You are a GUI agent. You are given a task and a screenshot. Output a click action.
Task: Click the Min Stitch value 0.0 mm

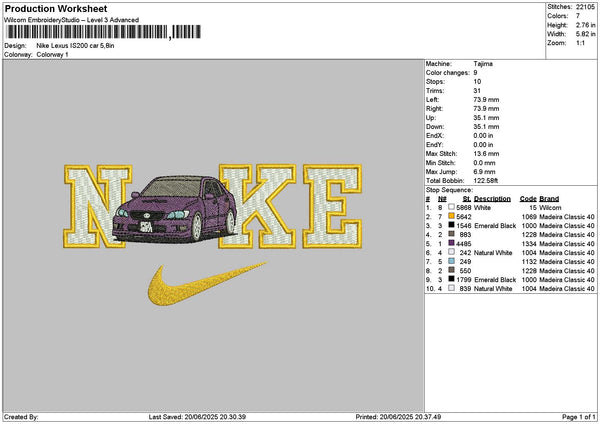pyautogui.click(x=484, y=163)
